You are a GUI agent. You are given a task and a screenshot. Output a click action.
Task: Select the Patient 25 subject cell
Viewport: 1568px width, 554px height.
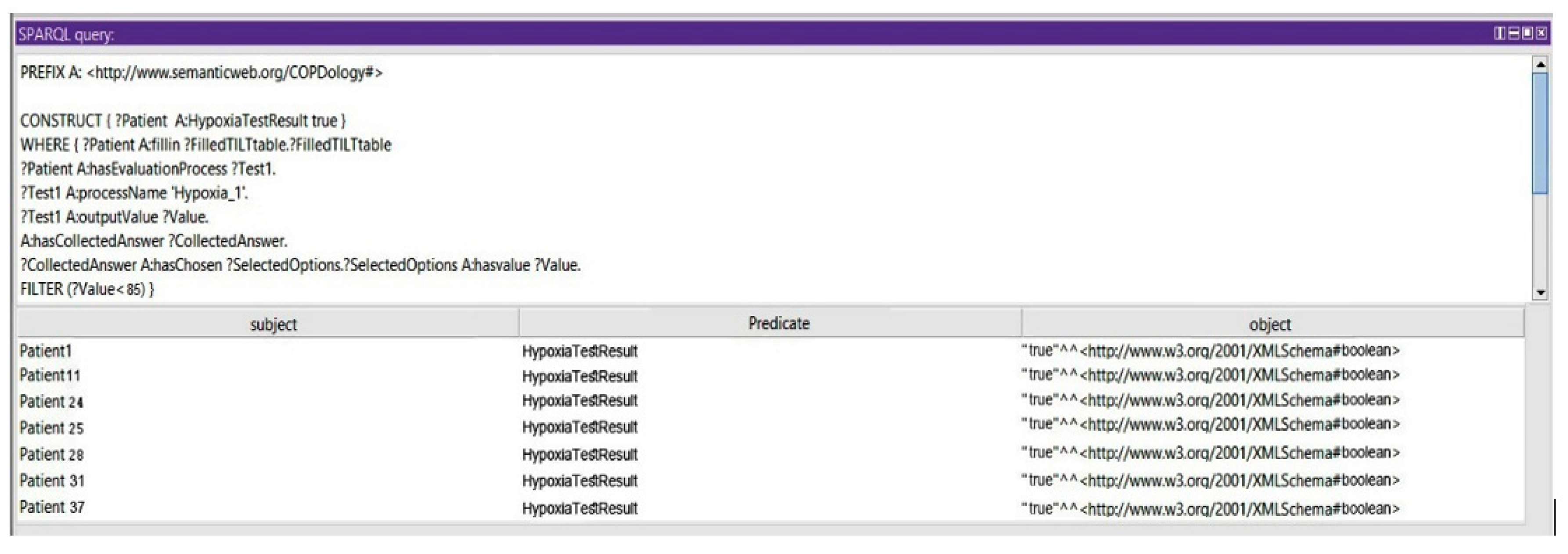click(x=51, y=428)
